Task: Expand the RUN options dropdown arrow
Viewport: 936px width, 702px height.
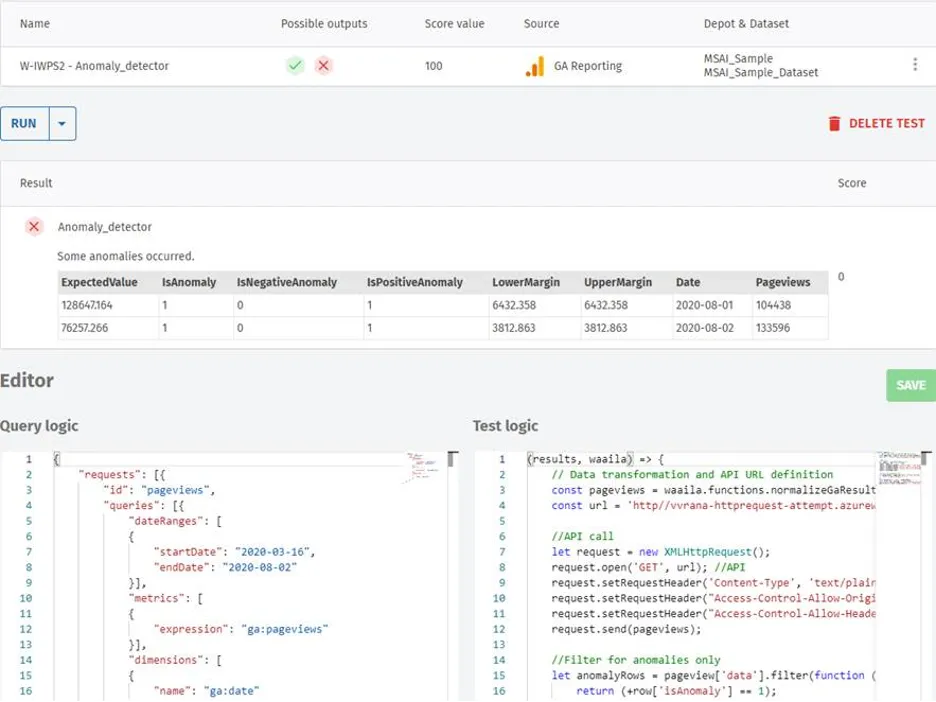Action: click(62, 124)
